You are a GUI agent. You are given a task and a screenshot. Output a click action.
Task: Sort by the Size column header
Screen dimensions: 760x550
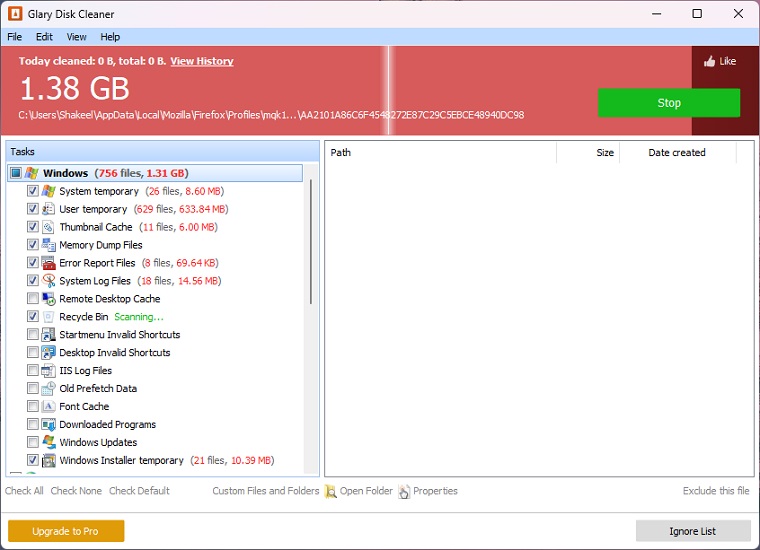tap(588, 153)
